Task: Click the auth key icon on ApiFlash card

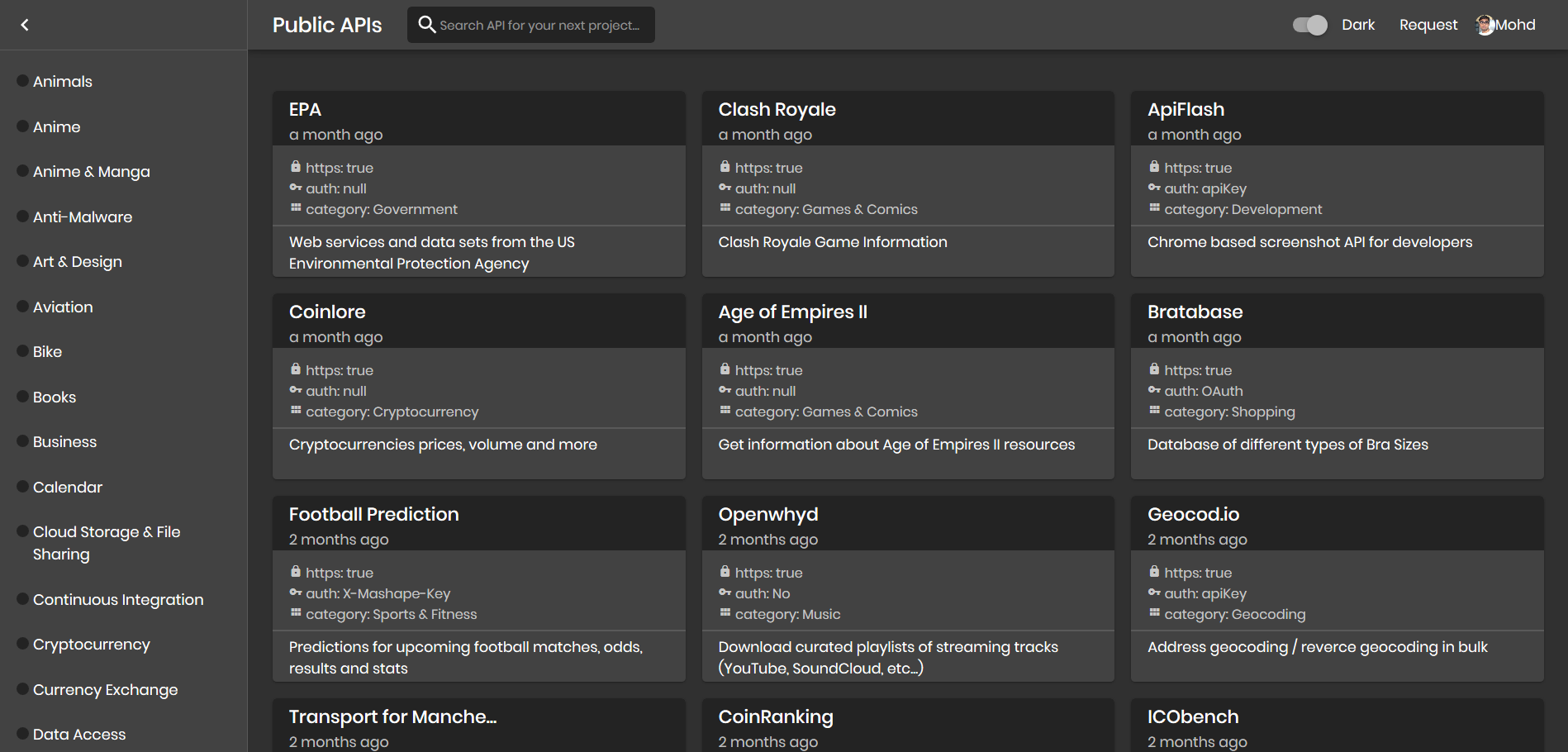Action: pyautogui.click(x=1154, y=188)
